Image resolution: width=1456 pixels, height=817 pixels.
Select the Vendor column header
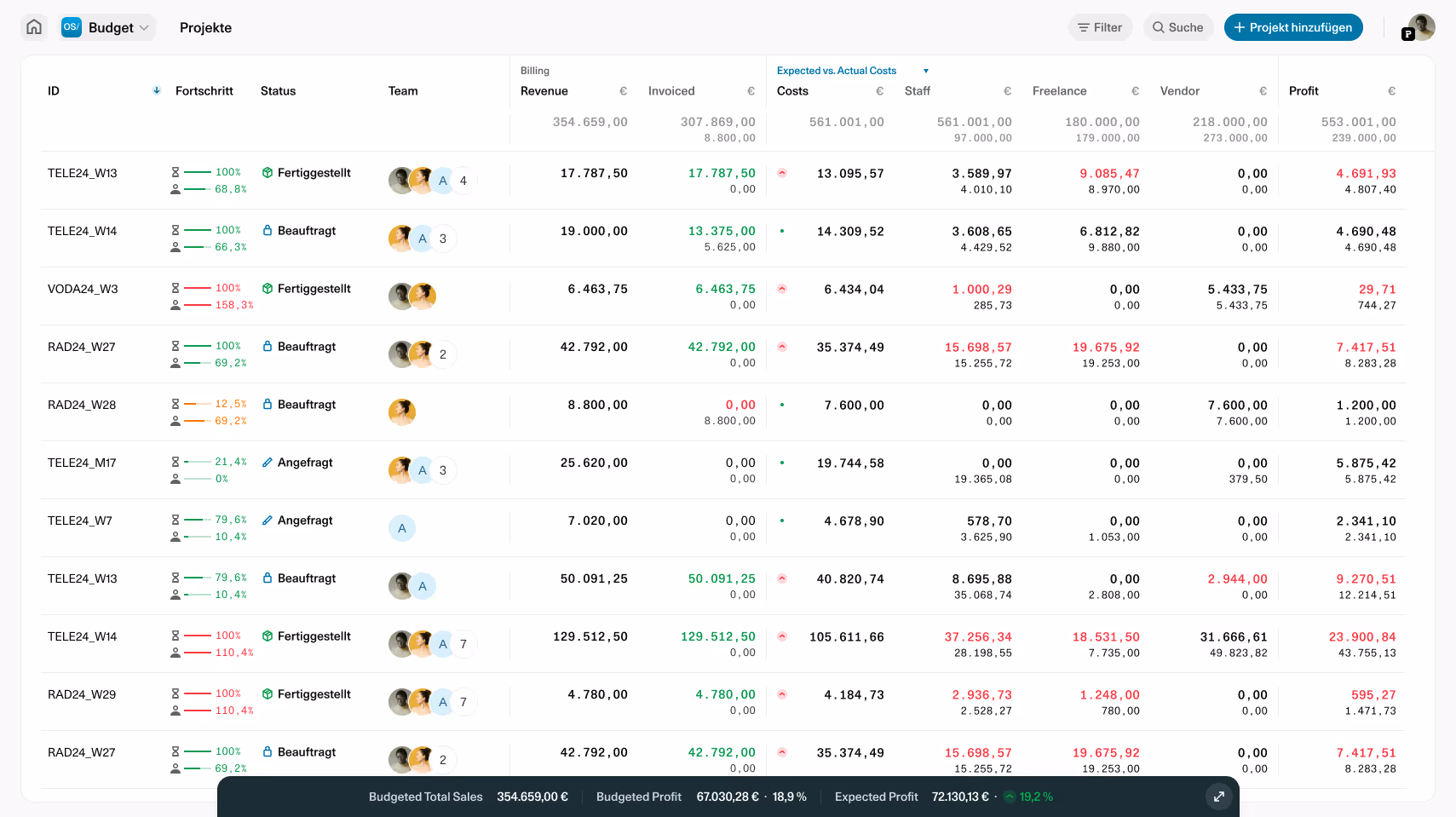[x=1179, y=91]
